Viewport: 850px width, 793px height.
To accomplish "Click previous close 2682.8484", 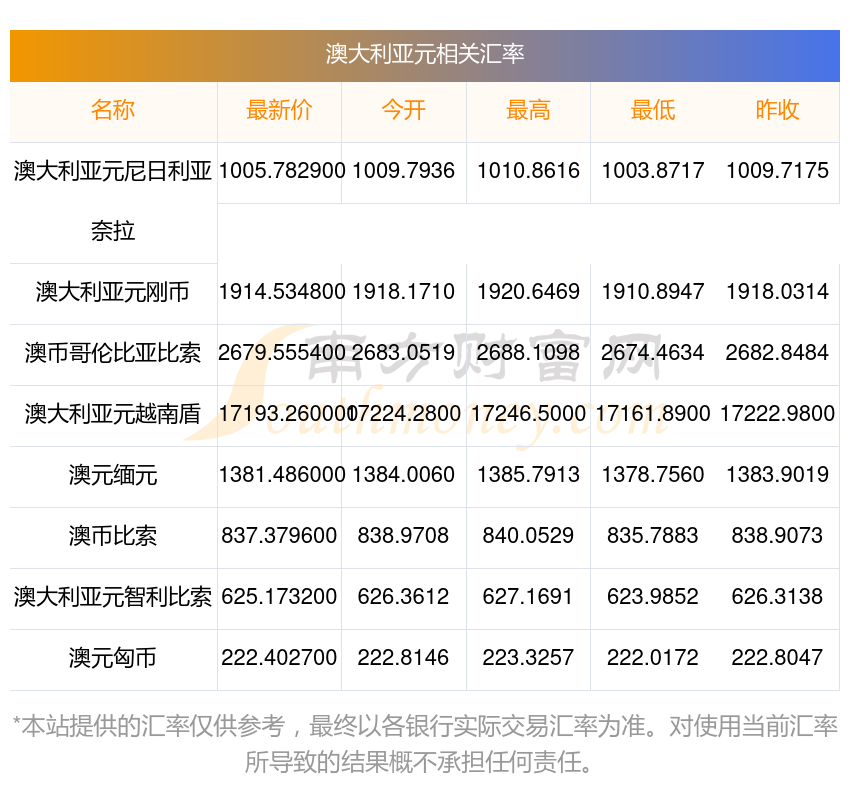I will point(777,353).
